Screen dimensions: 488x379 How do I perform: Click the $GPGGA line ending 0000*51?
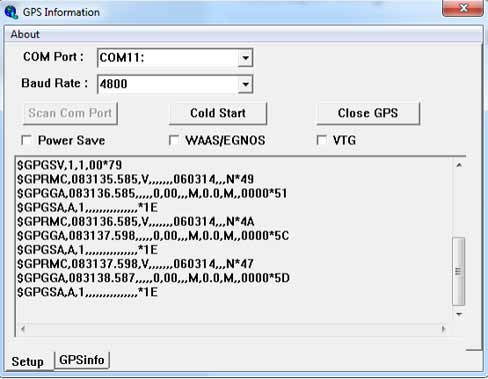pyautogui.click(x=152, y=193)
